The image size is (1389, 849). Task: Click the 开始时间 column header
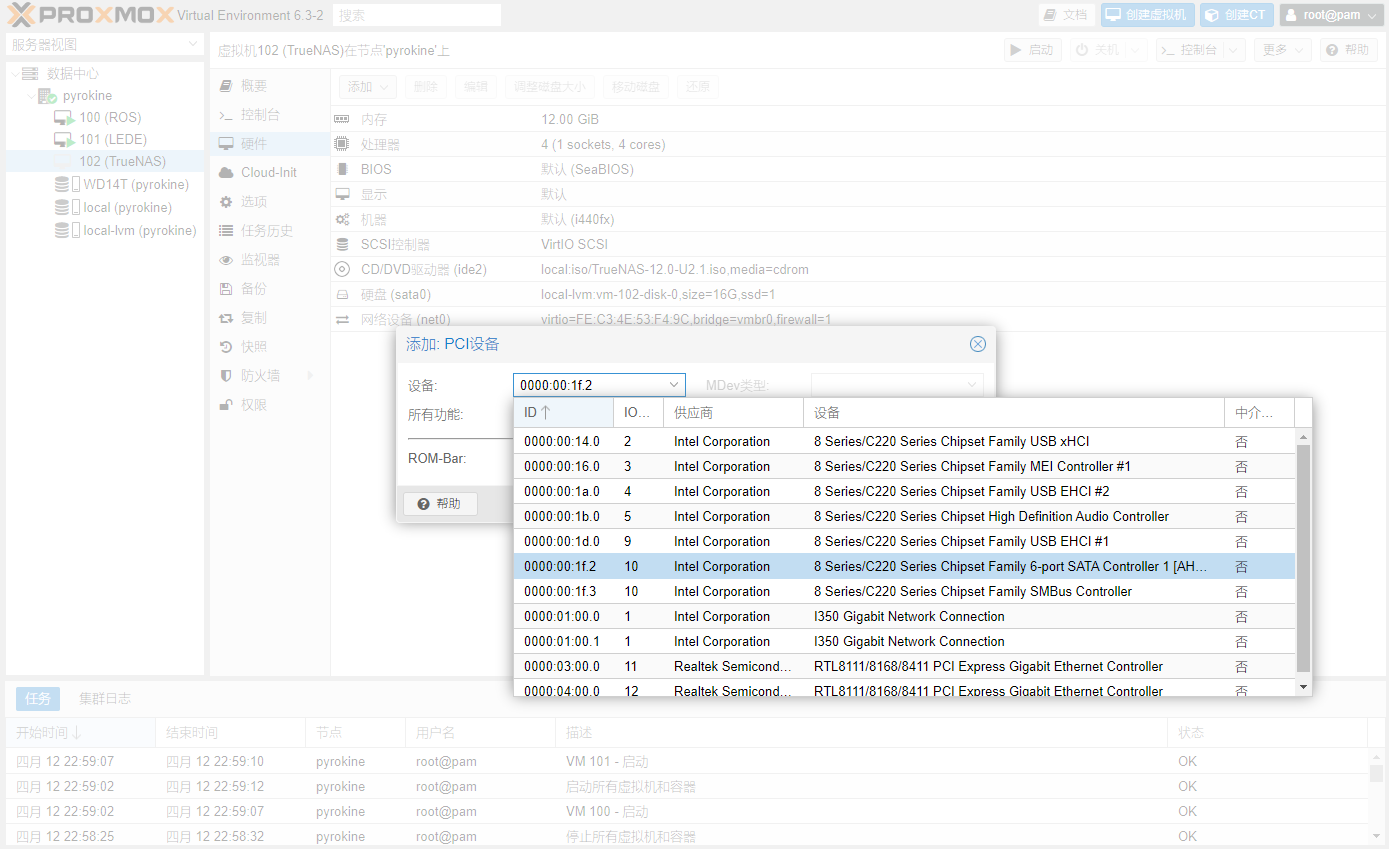80,733
